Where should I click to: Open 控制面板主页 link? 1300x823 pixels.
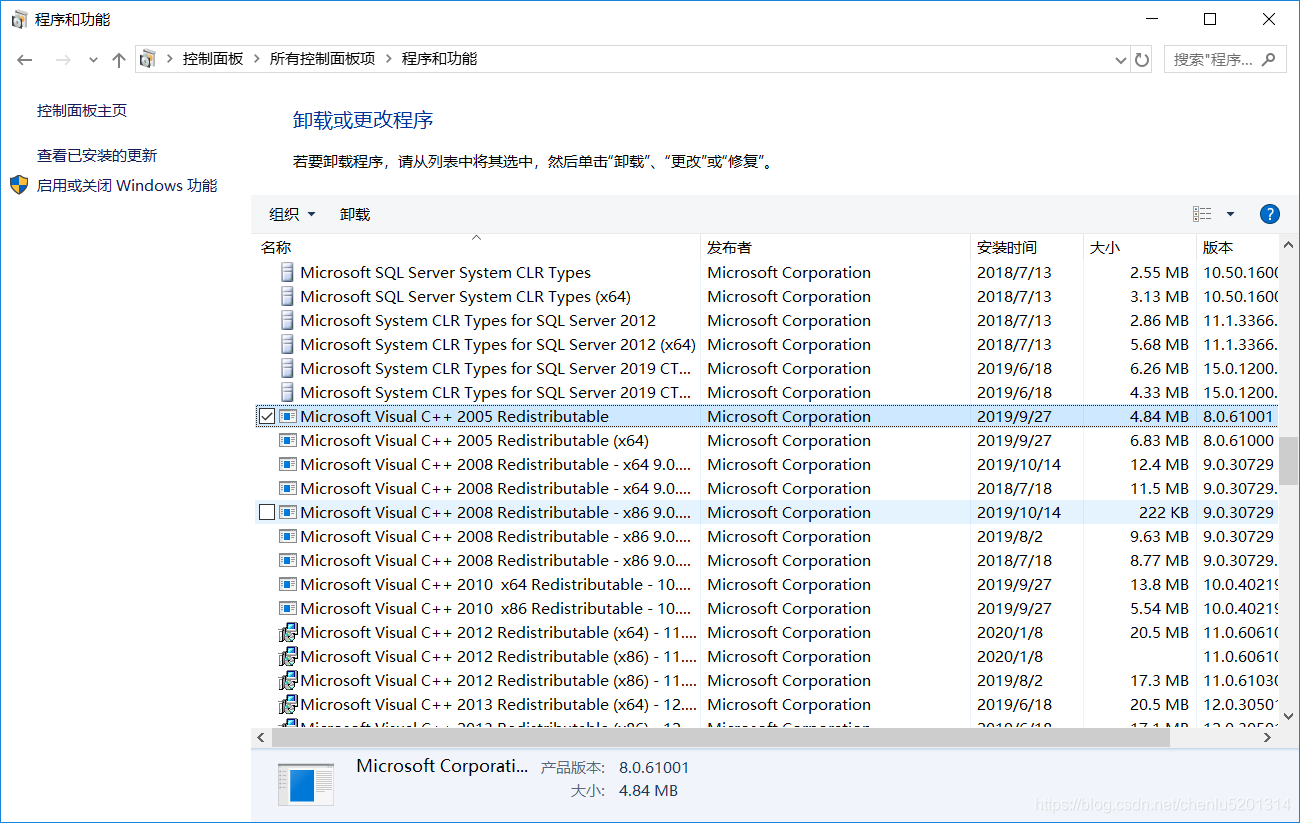[x=82, y=111]
